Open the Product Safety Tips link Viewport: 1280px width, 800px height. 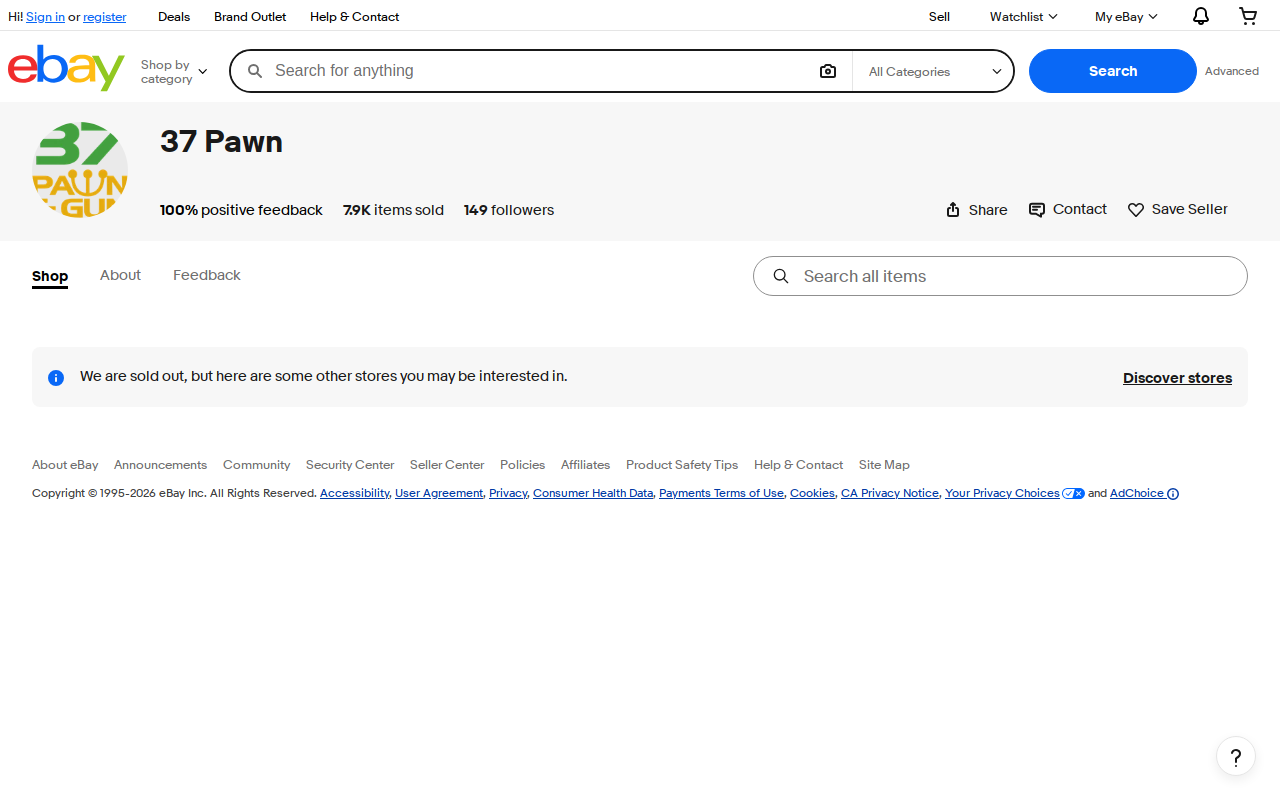coord(682,465)
